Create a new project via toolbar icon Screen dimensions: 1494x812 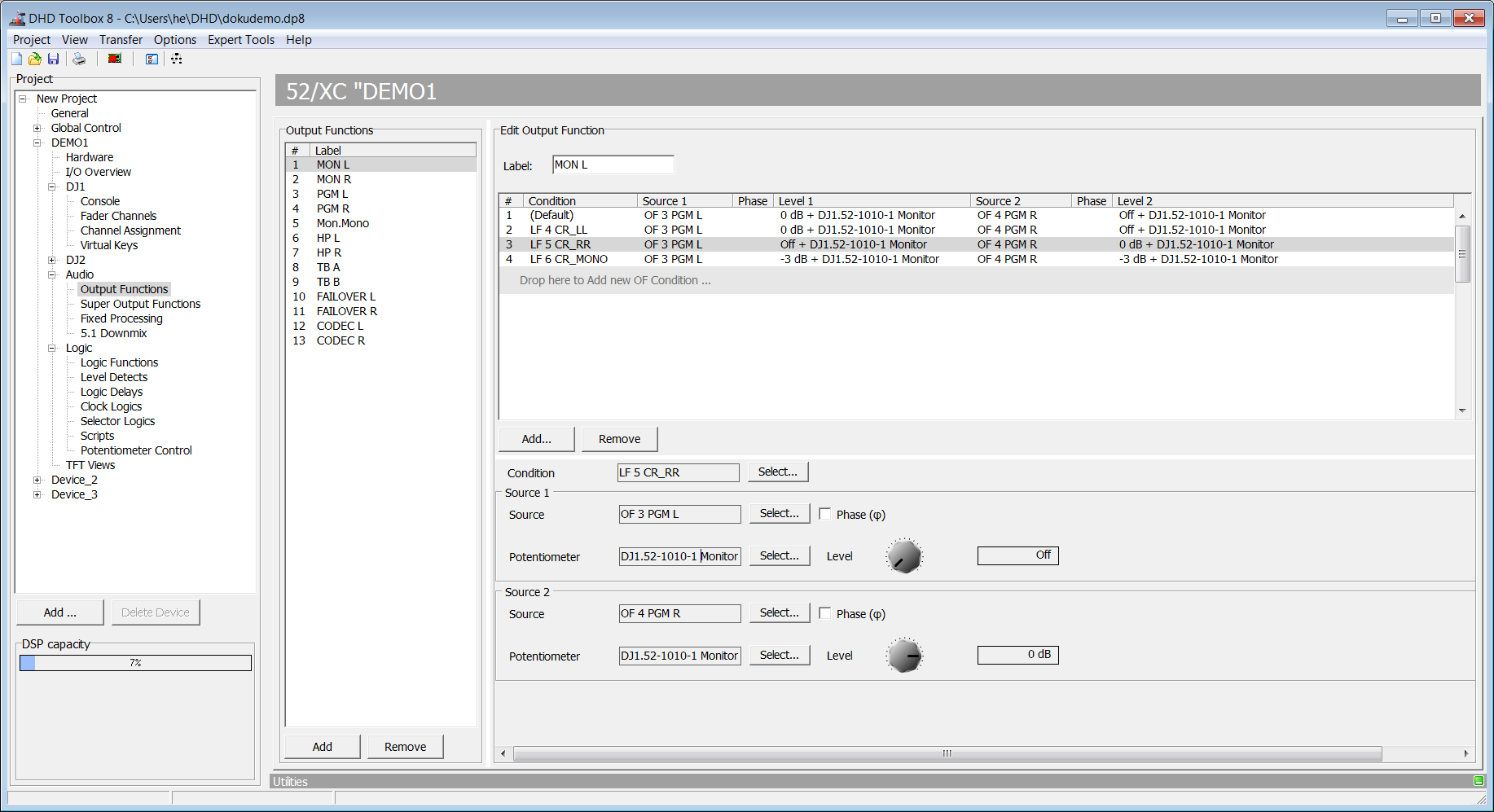pos(15,58)
